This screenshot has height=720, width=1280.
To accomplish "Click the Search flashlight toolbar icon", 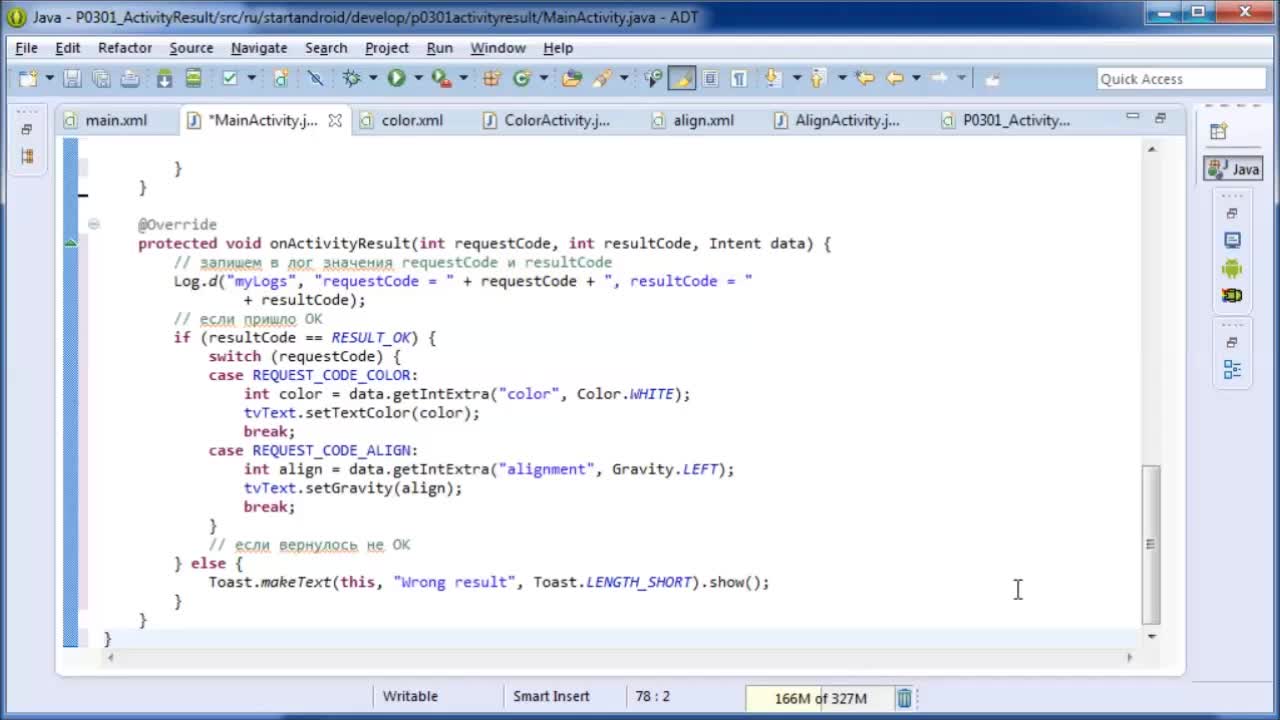I will (602, 78).
